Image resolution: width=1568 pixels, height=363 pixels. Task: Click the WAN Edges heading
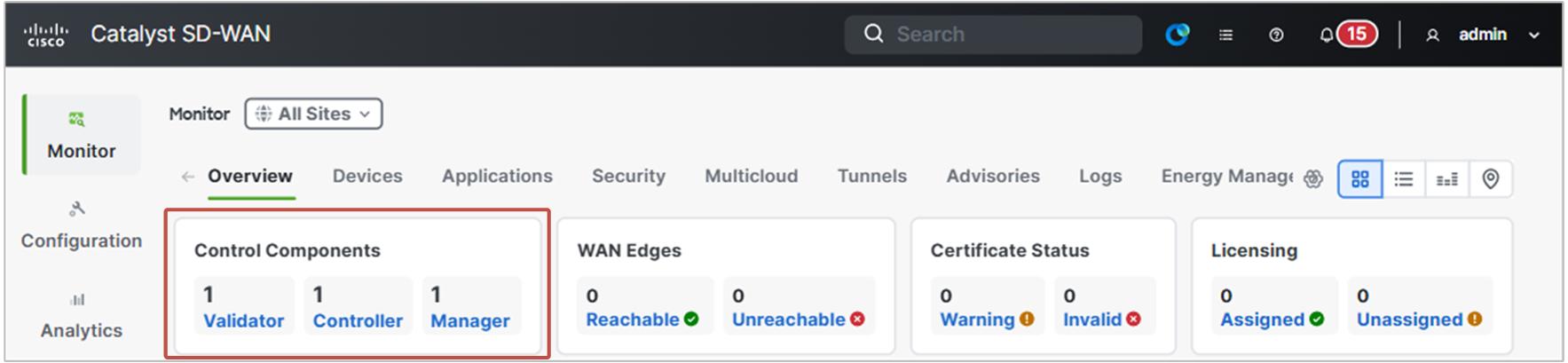pyautogui.click(x=629, y=251)
